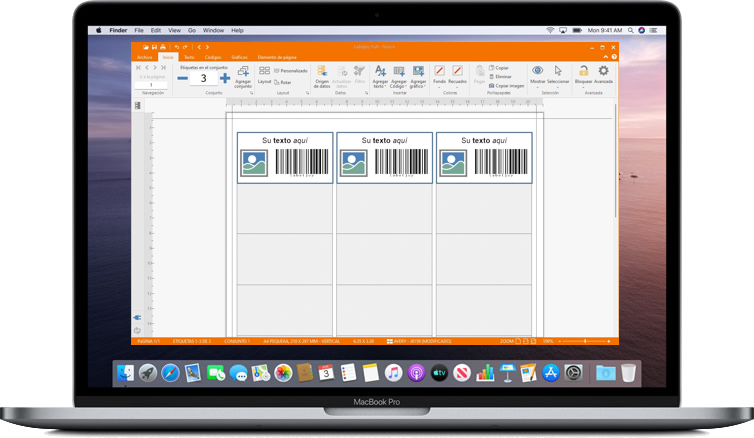Go to next page navigation arrow
754x438 pixels.
click(155, 68)
